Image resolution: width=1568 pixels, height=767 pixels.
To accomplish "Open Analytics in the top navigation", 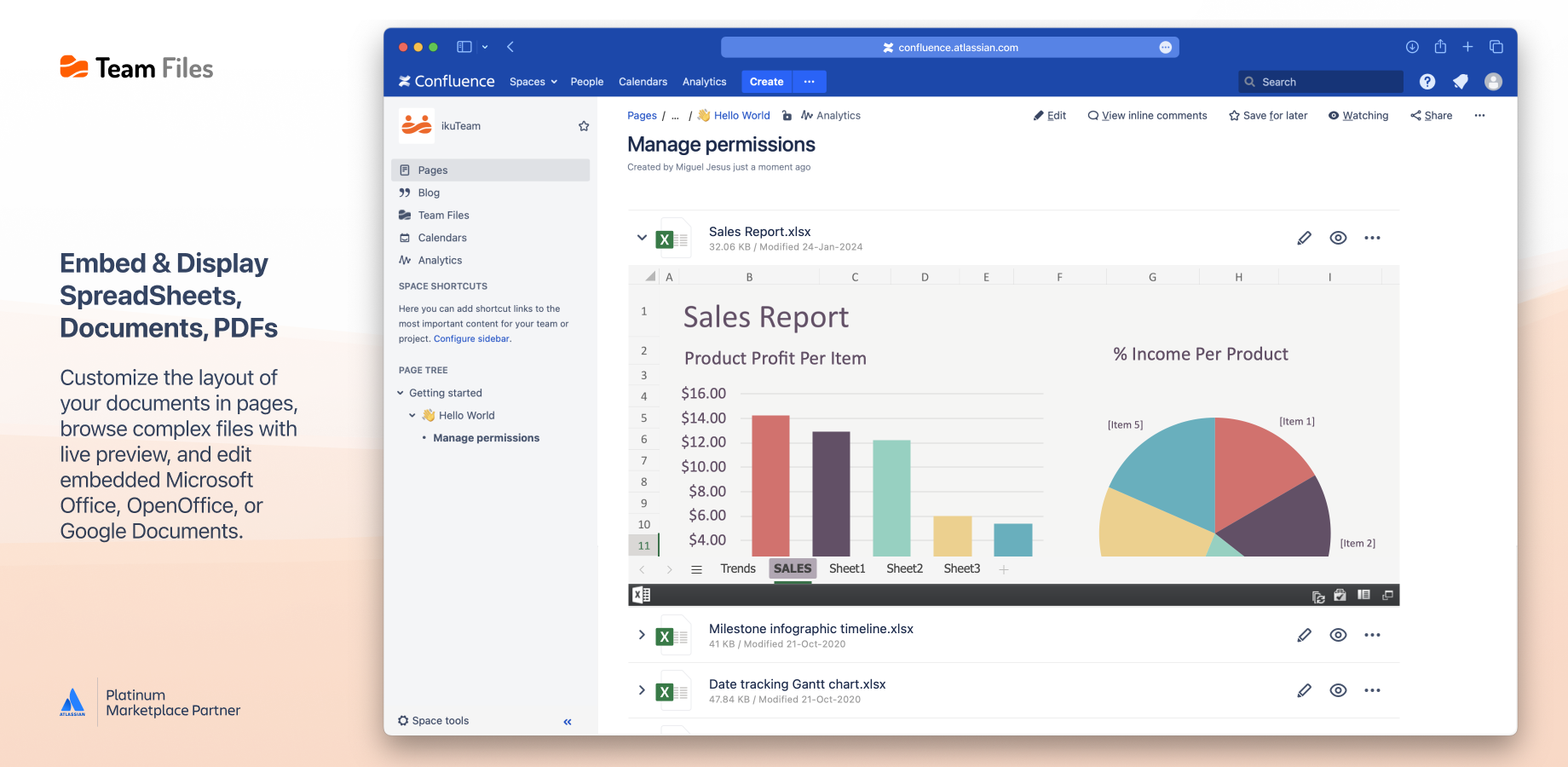I will click(x=704, y=82).
